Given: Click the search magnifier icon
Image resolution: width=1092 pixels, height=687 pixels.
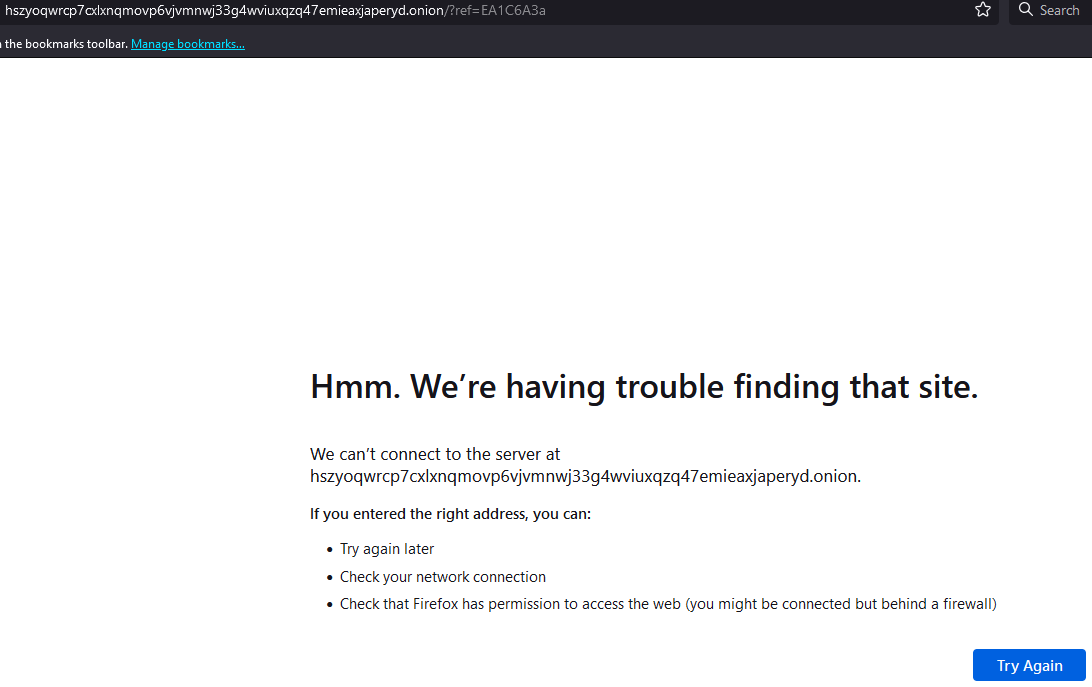Looking at the screenshot, I should (x=1026, y=10).
